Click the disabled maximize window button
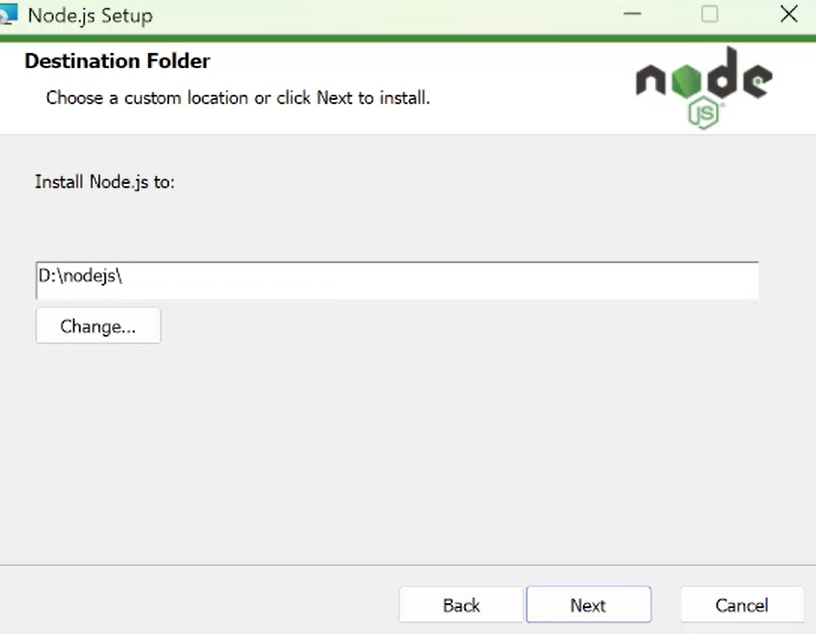Image resolution: width=816 pixels, height=634 pixels. click(x=709, y=14)
